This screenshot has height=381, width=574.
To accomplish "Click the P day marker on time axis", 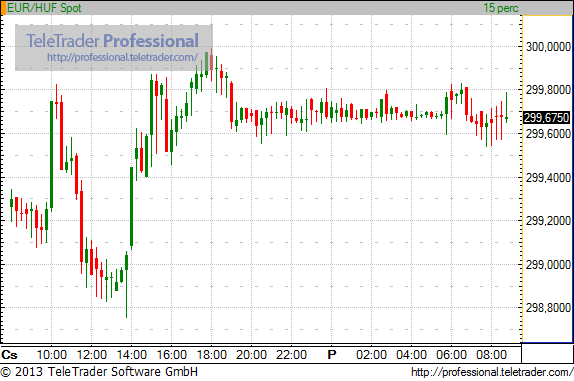I will 332,355.
